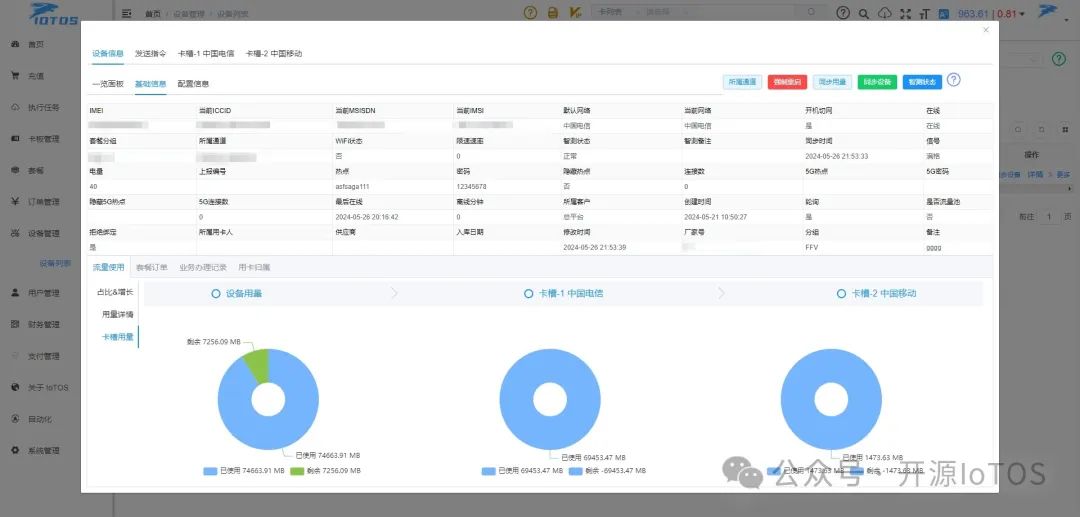Open 支付管理 in the sidebar
The image size is (1080, 517).
[43, 357]
